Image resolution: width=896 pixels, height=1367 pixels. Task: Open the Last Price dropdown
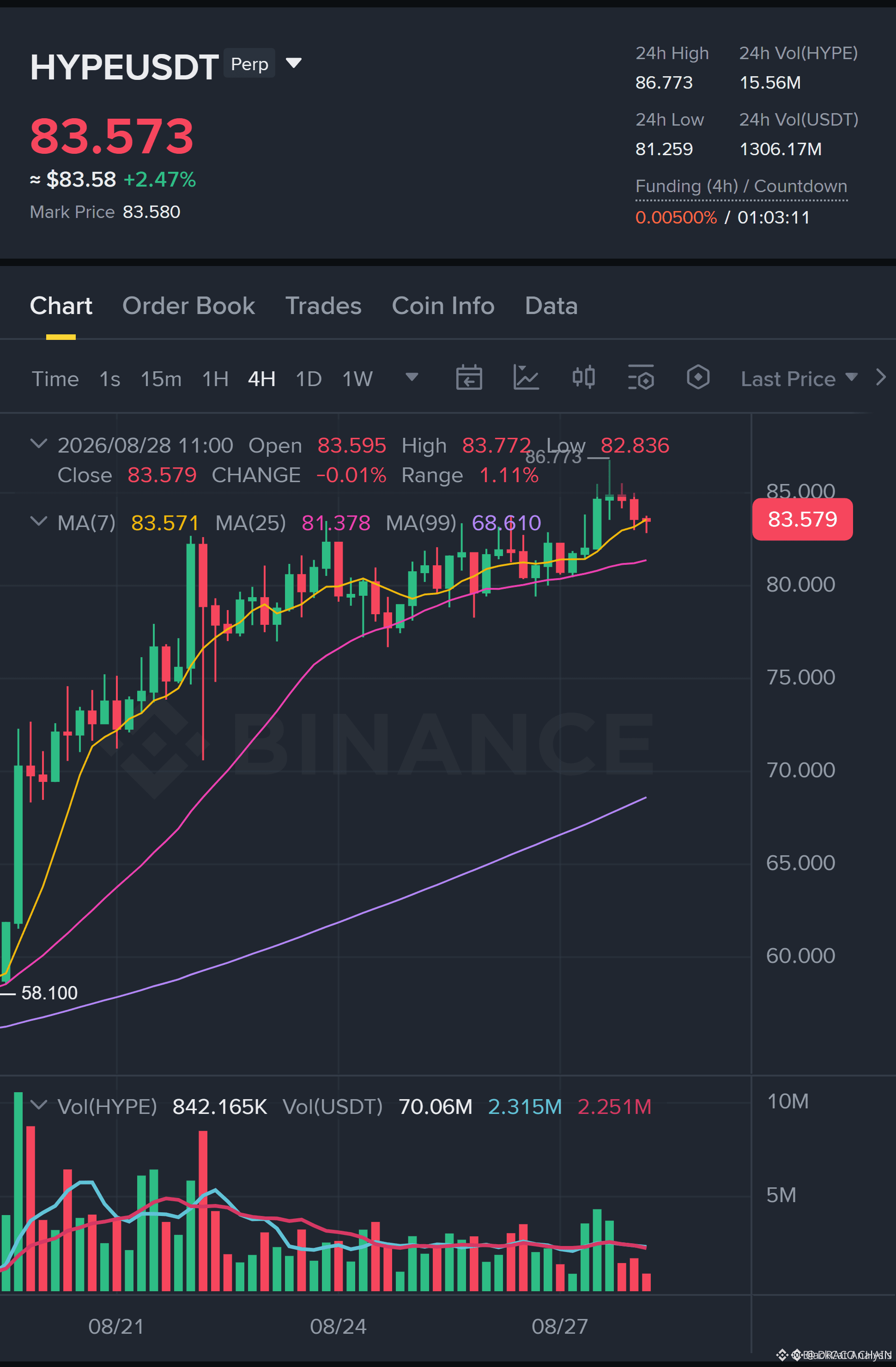[x=799, y=379]
